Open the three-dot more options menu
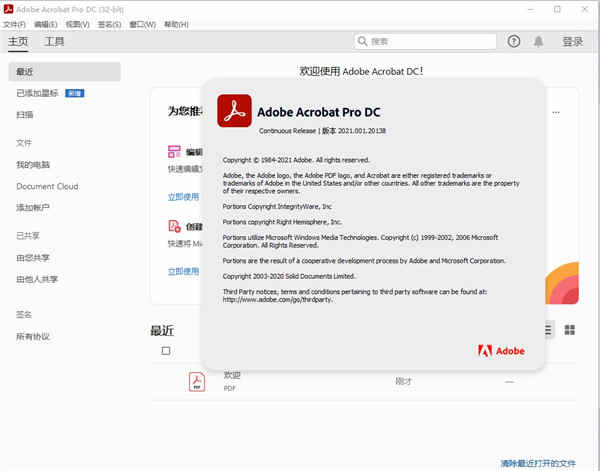The width and height of the screenshot is (600, 471). pyautogui.click(x=556, y=112)
